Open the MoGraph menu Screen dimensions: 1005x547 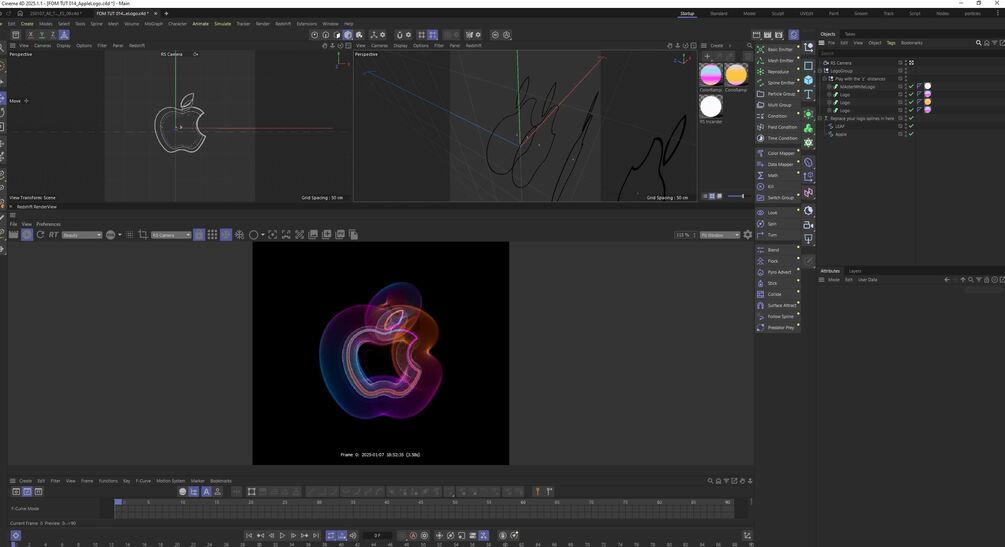[153, 24]
